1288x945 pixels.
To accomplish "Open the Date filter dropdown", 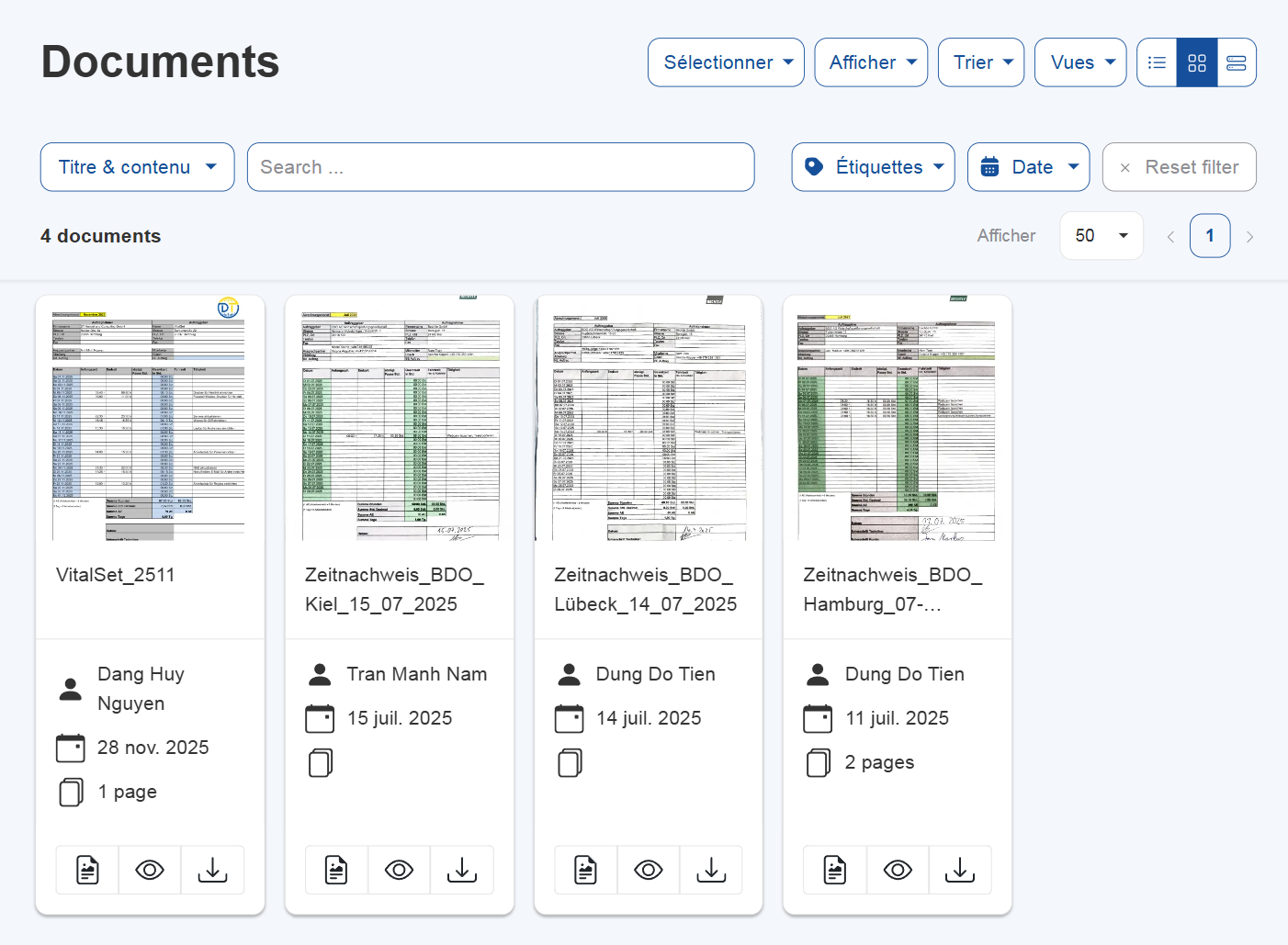I will 1028,167.
